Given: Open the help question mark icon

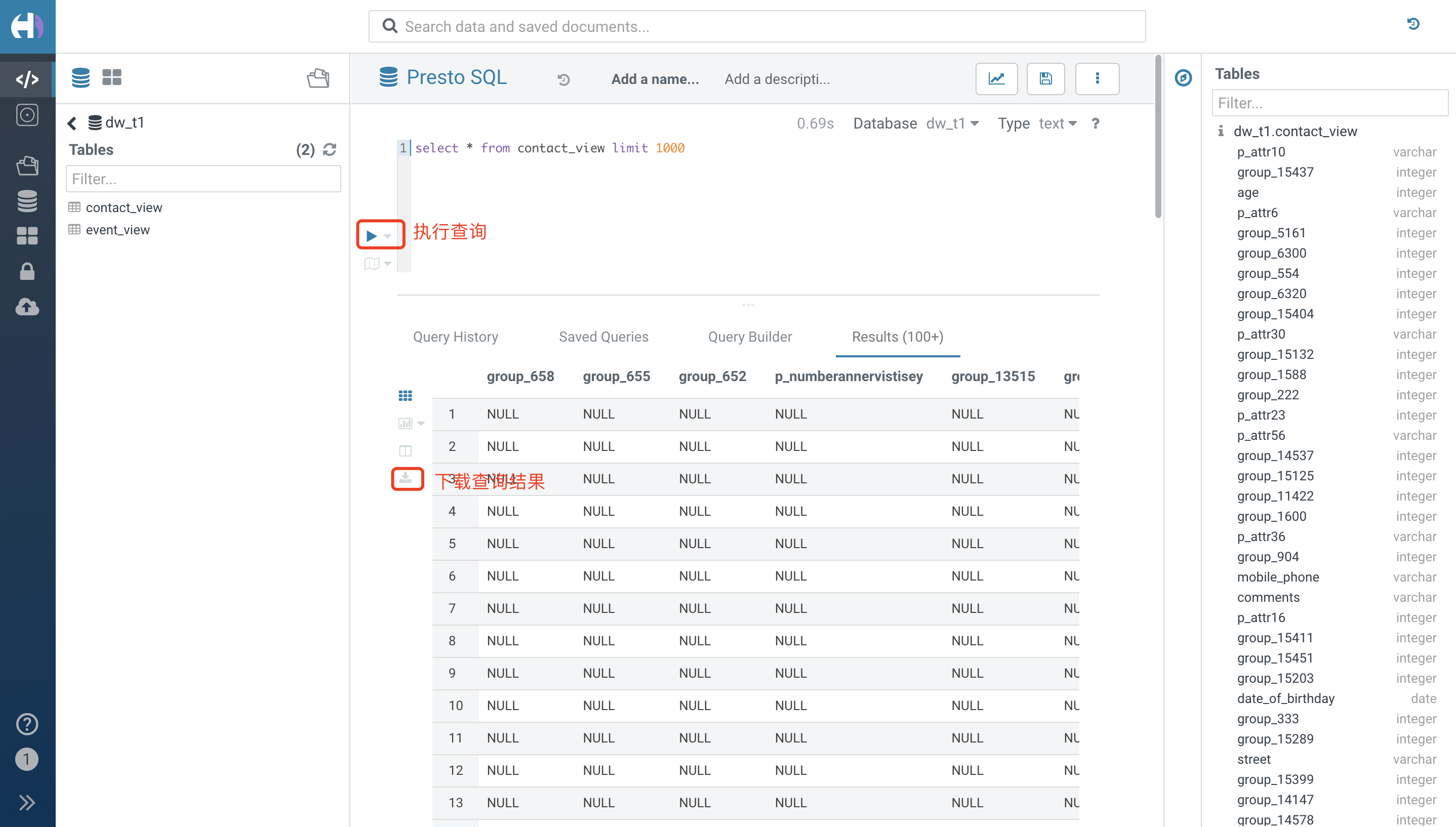Looking at the screenshot, I should click(x=27, y=724).
